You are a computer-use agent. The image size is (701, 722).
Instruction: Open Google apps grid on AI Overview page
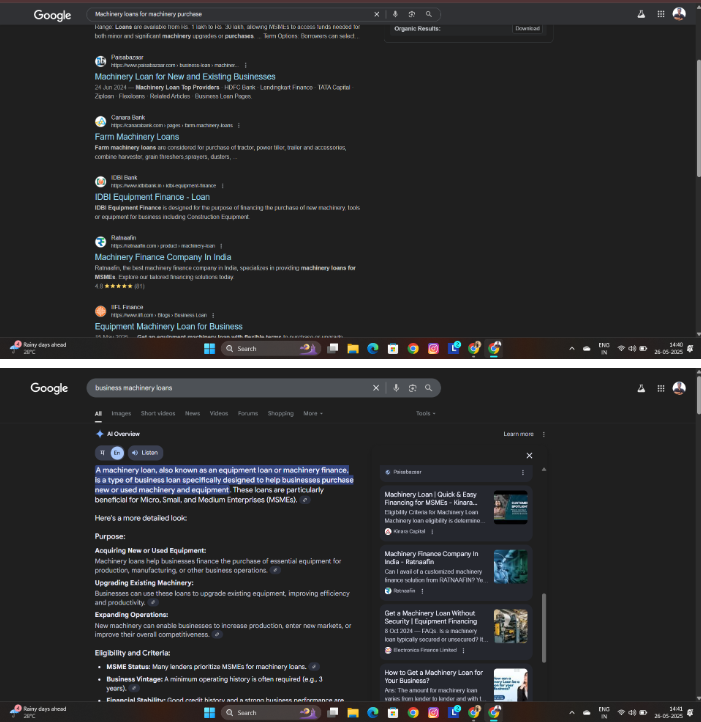click(661, 388)
